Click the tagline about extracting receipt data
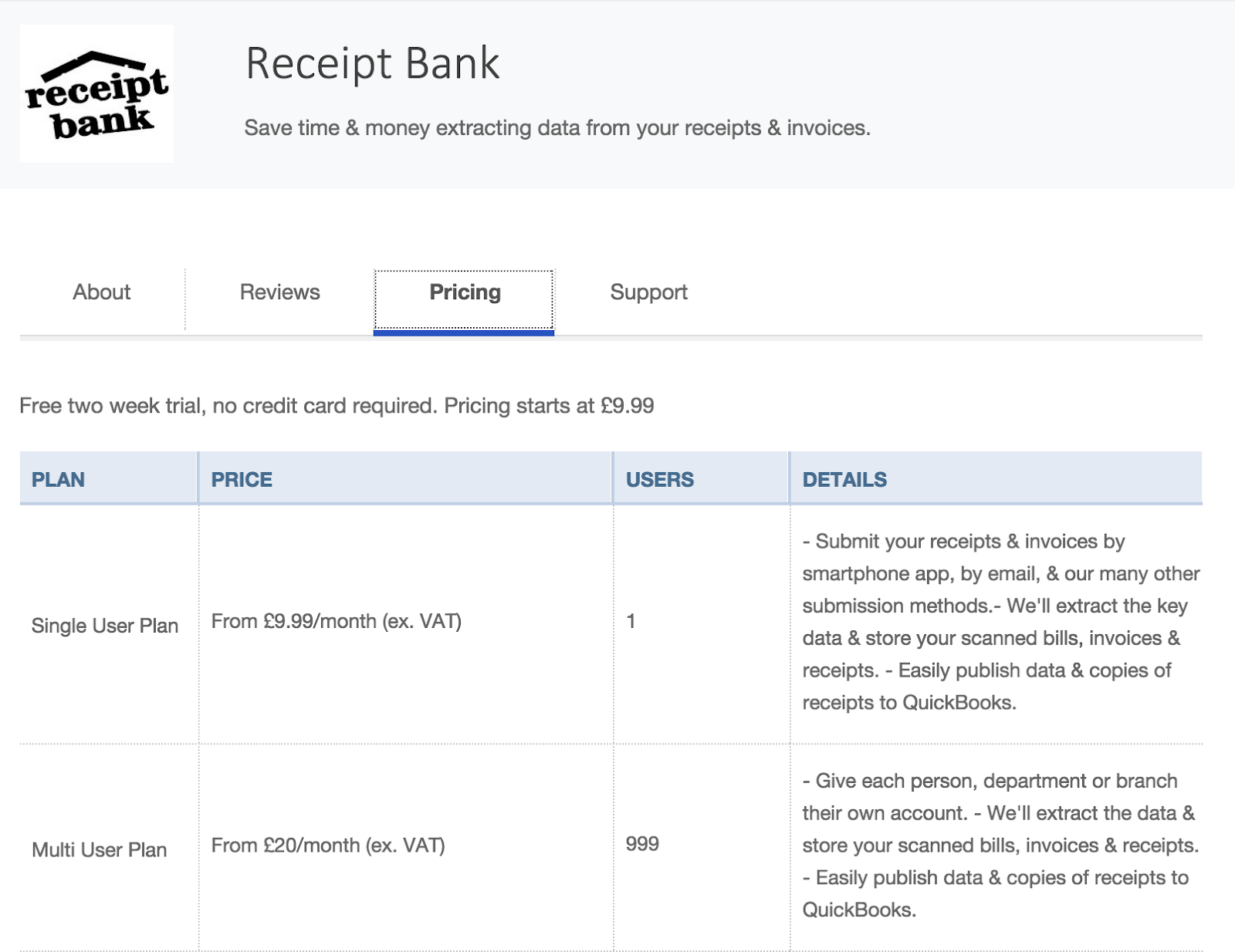Screen dimensions: 1235x952 (557, 128)
